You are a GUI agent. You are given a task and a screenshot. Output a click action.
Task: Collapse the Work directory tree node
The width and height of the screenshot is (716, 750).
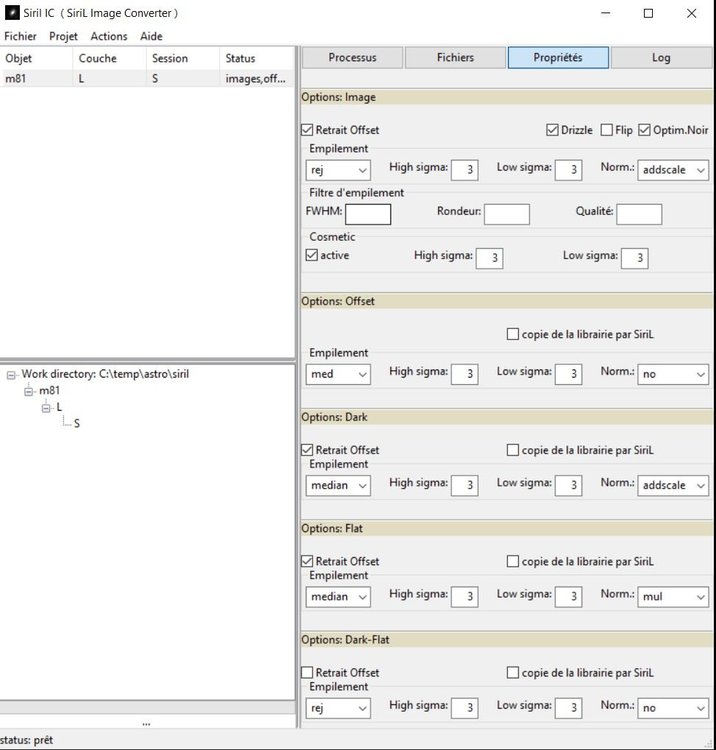click(11, 375)
